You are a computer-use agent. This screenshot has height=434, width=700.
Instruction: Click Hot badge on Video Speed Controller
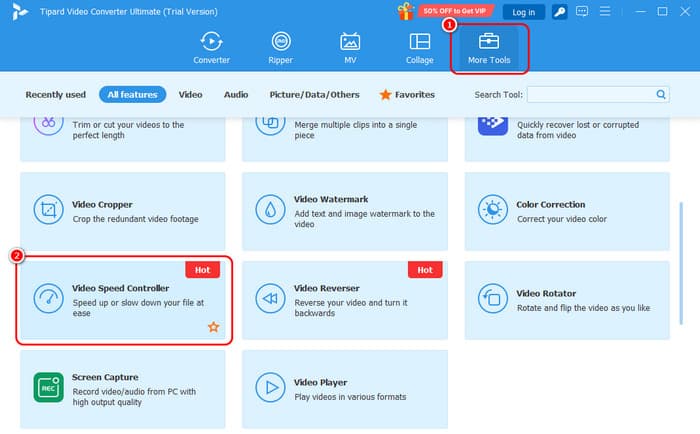202,270
